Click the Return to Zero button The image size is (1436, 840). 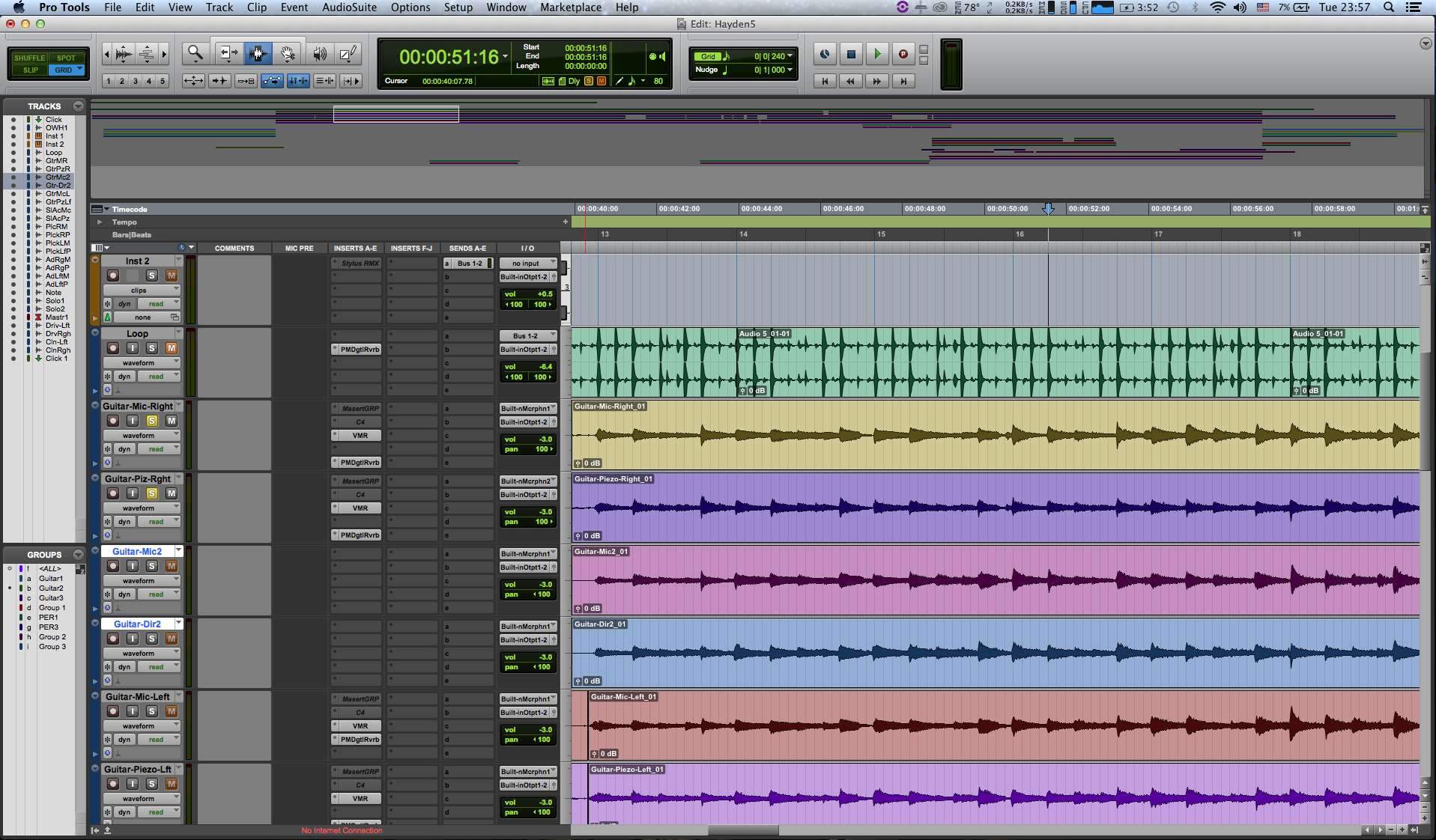point(825,81)
